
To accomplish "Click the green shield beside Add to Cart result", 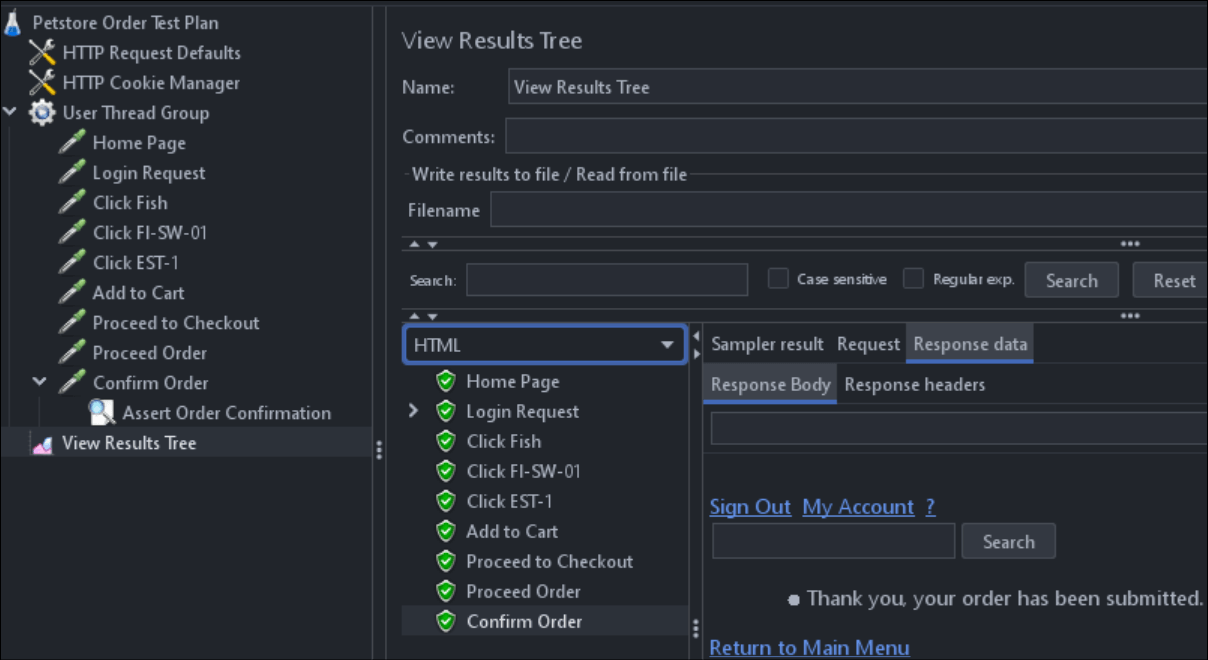I will (445, 531).
